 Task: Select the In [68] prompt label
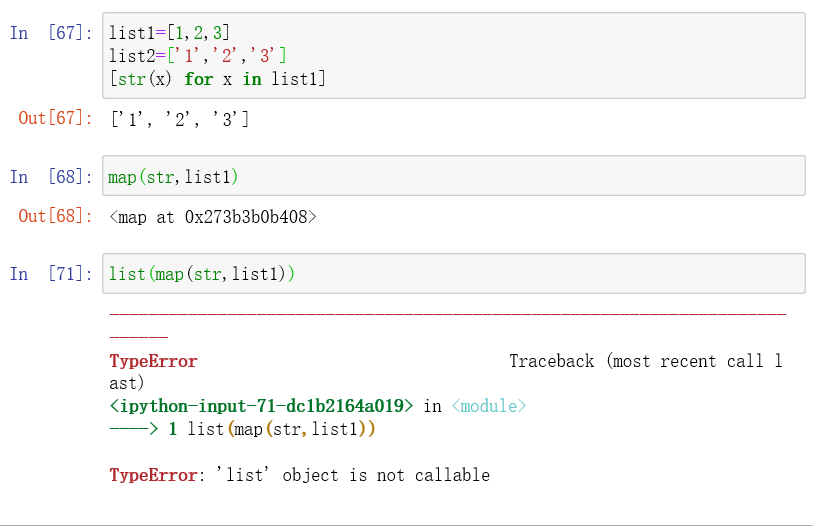tap(51, 177)
